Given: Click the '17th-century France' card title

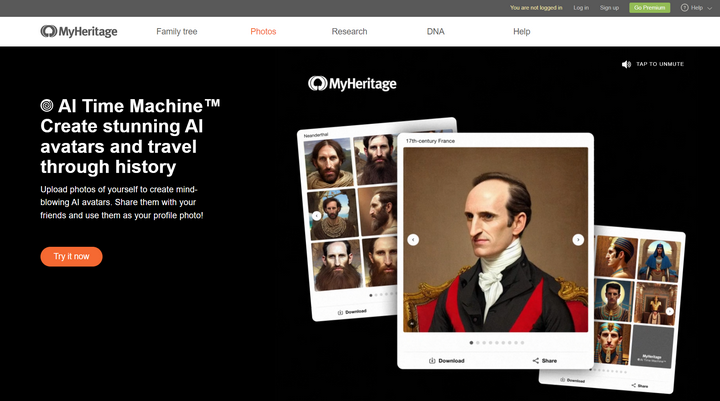Looking at the screenshot, I should tap(430, 141).
